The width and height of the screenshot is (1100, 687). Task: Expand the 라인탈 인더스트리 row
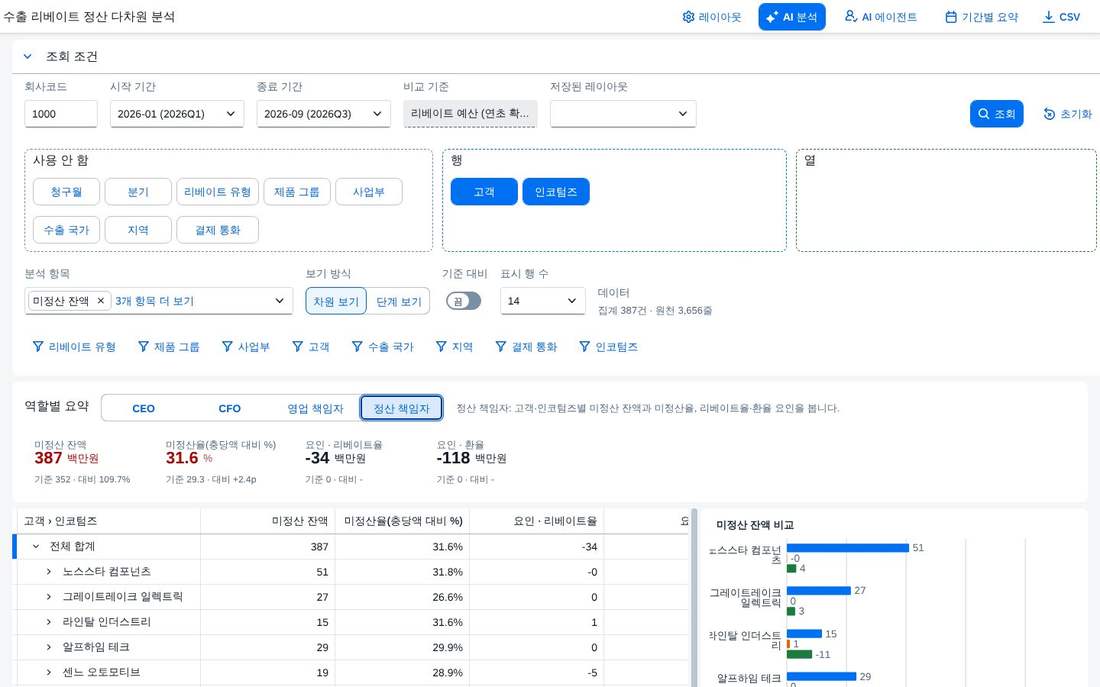pyautogui.click(x=48, y=622)
